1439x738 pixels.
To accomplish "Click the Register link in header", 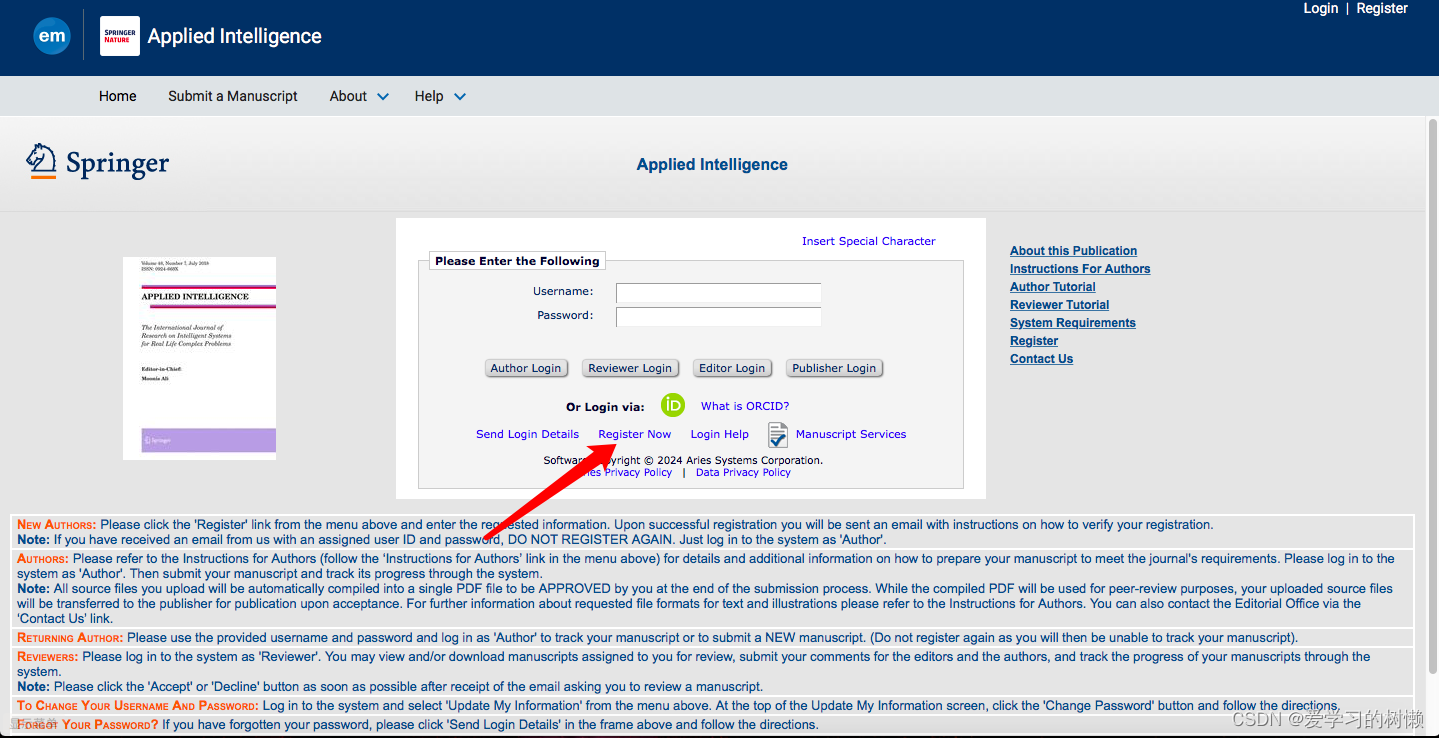I will tap(1382, 8).
